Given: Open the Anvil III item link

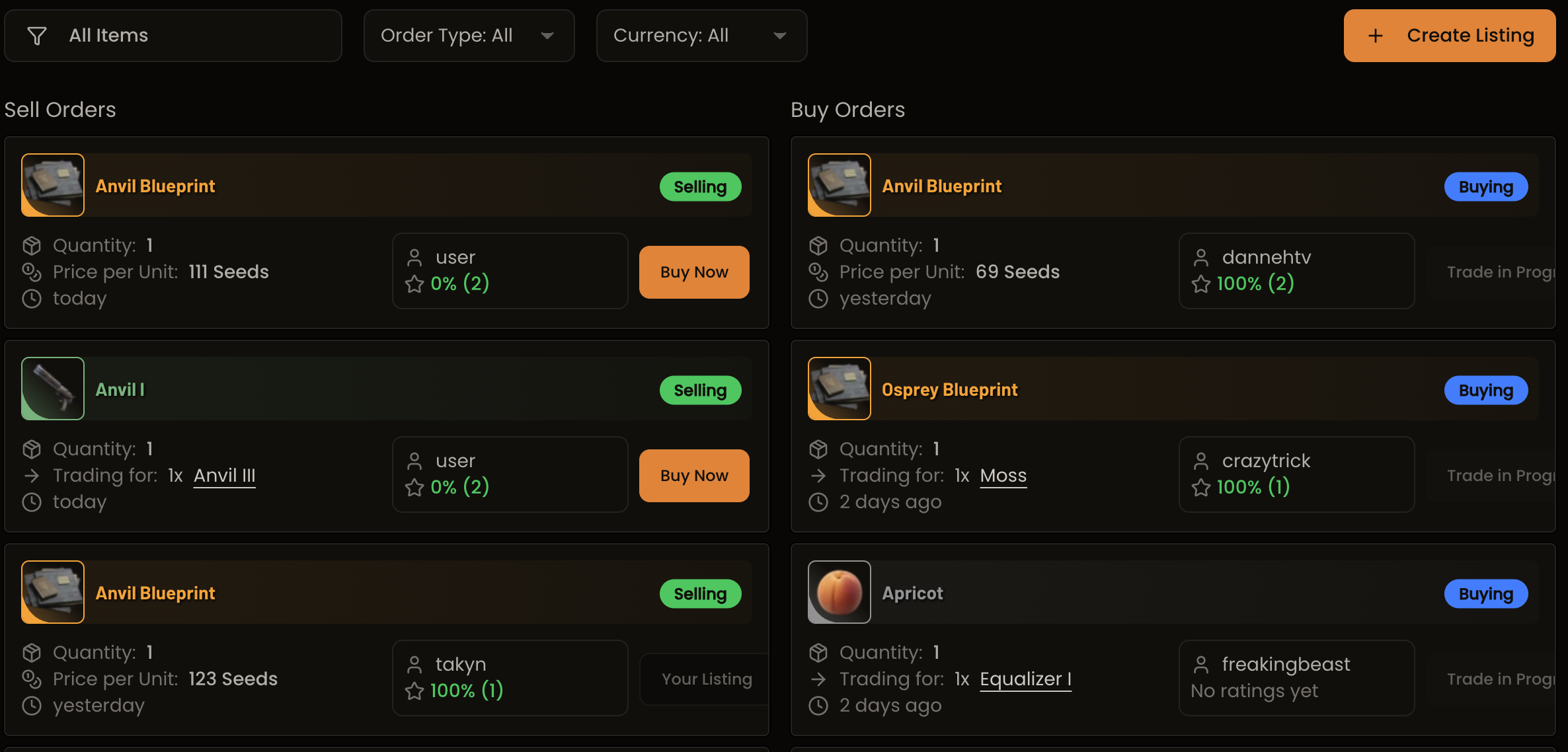Looking at the screenshot, I should point(224,475).
